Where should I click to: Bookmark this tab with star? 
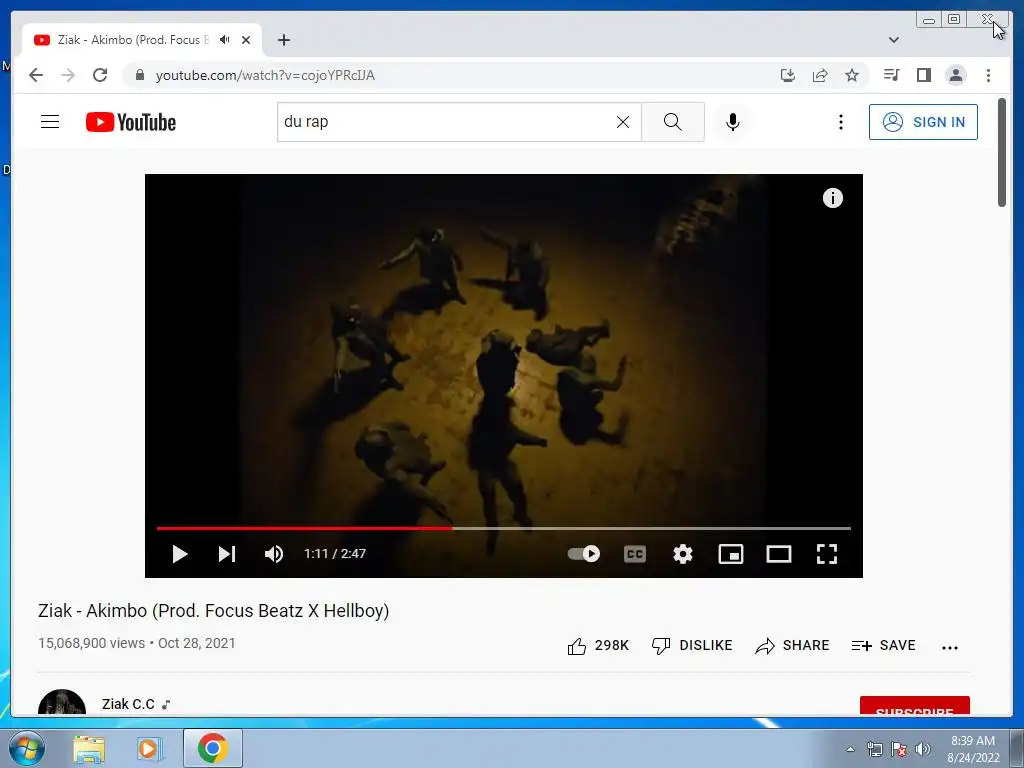pyautogui.click(x=852, y=75)
